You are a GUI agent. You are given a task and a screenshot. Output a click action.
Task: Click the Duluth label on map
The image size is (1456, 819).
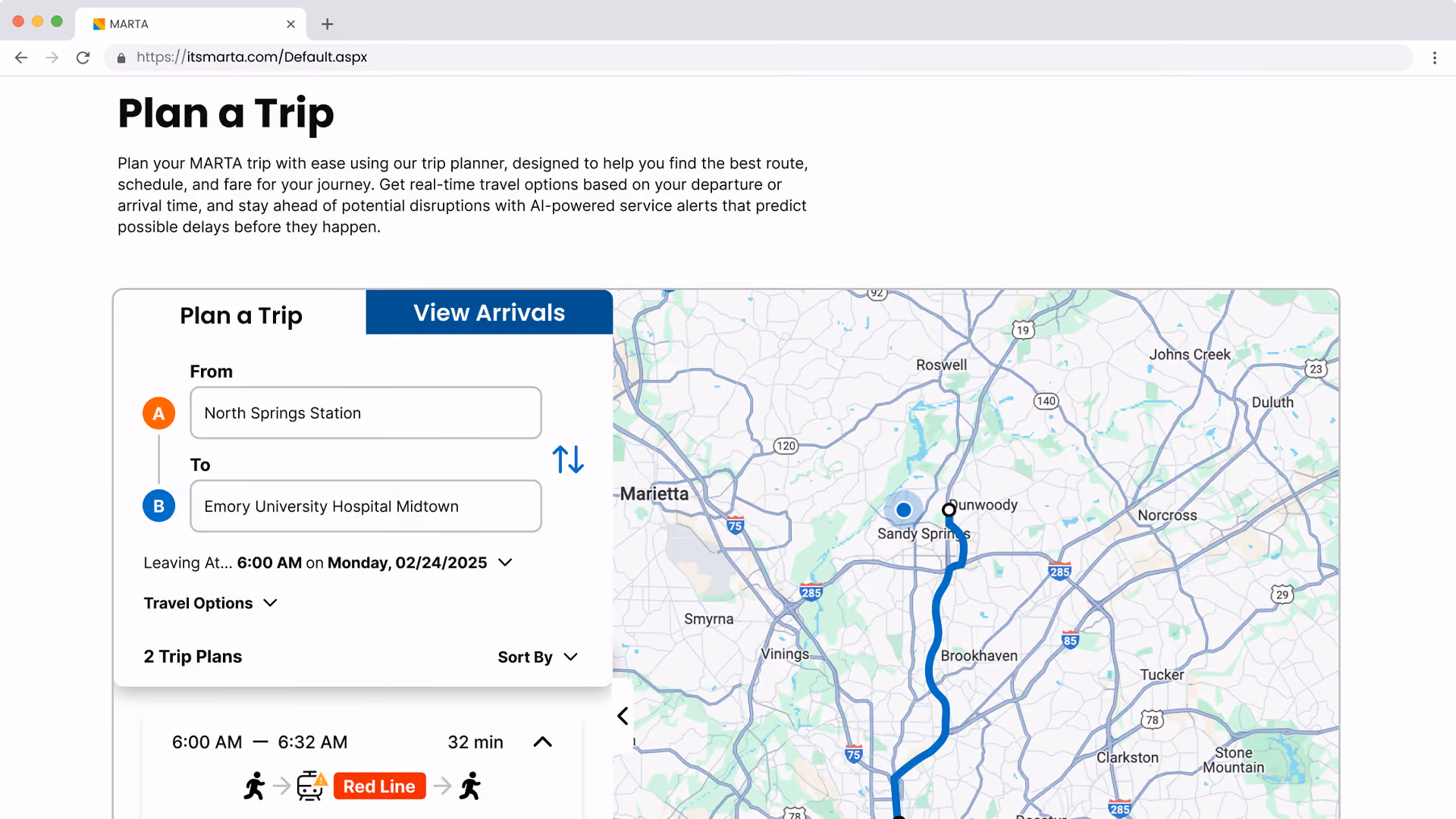coord(1272,403)
